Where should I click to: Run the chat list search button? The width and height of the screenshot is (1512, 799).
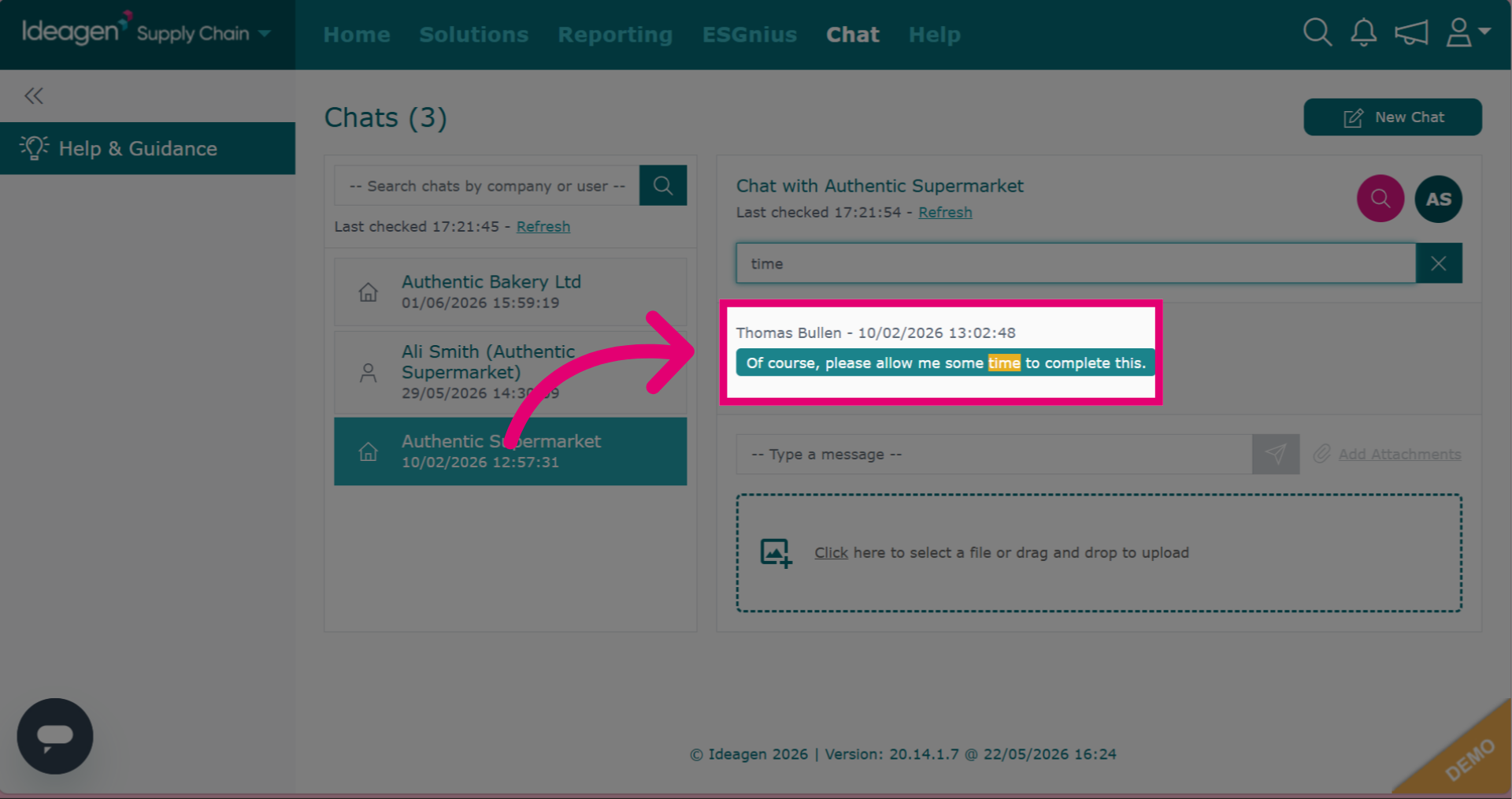[x=663, y=185]
